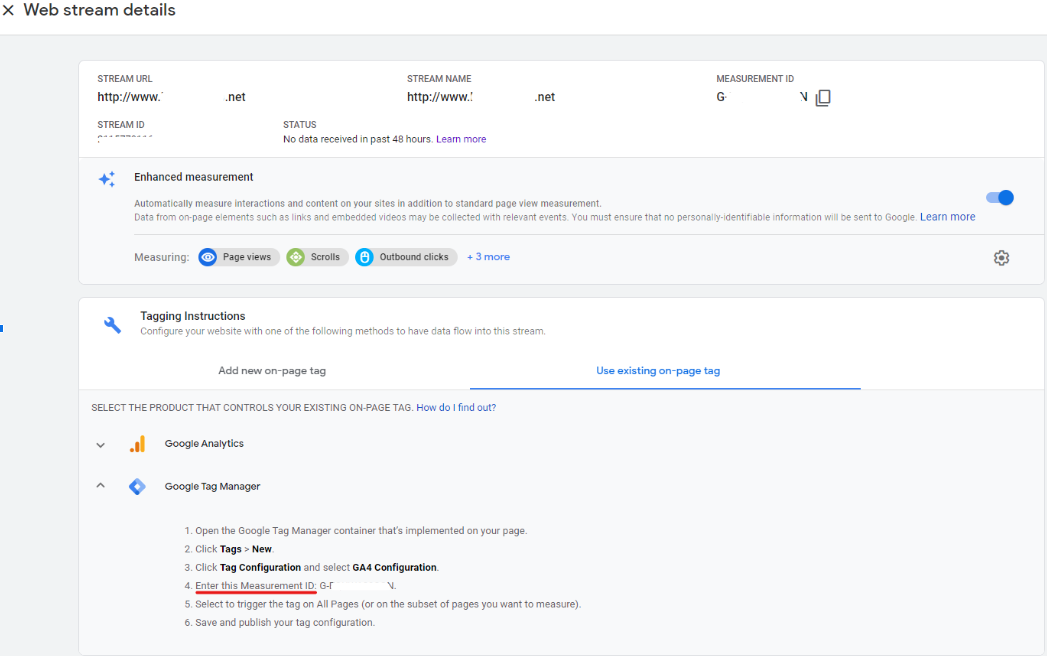Click step 2 'Click Tags > New'

click(x=234, y=549)
